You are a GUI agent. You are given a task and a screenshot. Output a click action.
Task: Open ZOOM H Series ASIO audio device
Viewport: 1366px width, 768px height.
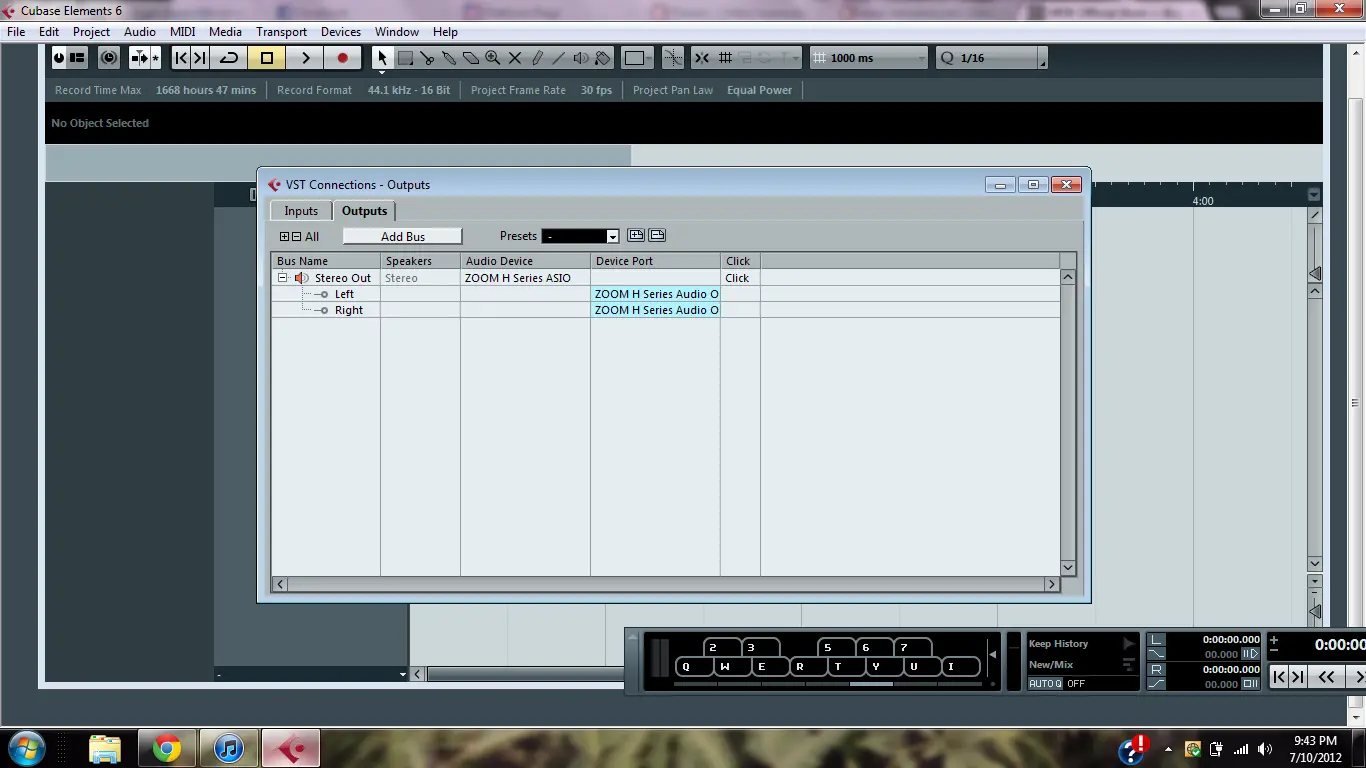point(525,278)
